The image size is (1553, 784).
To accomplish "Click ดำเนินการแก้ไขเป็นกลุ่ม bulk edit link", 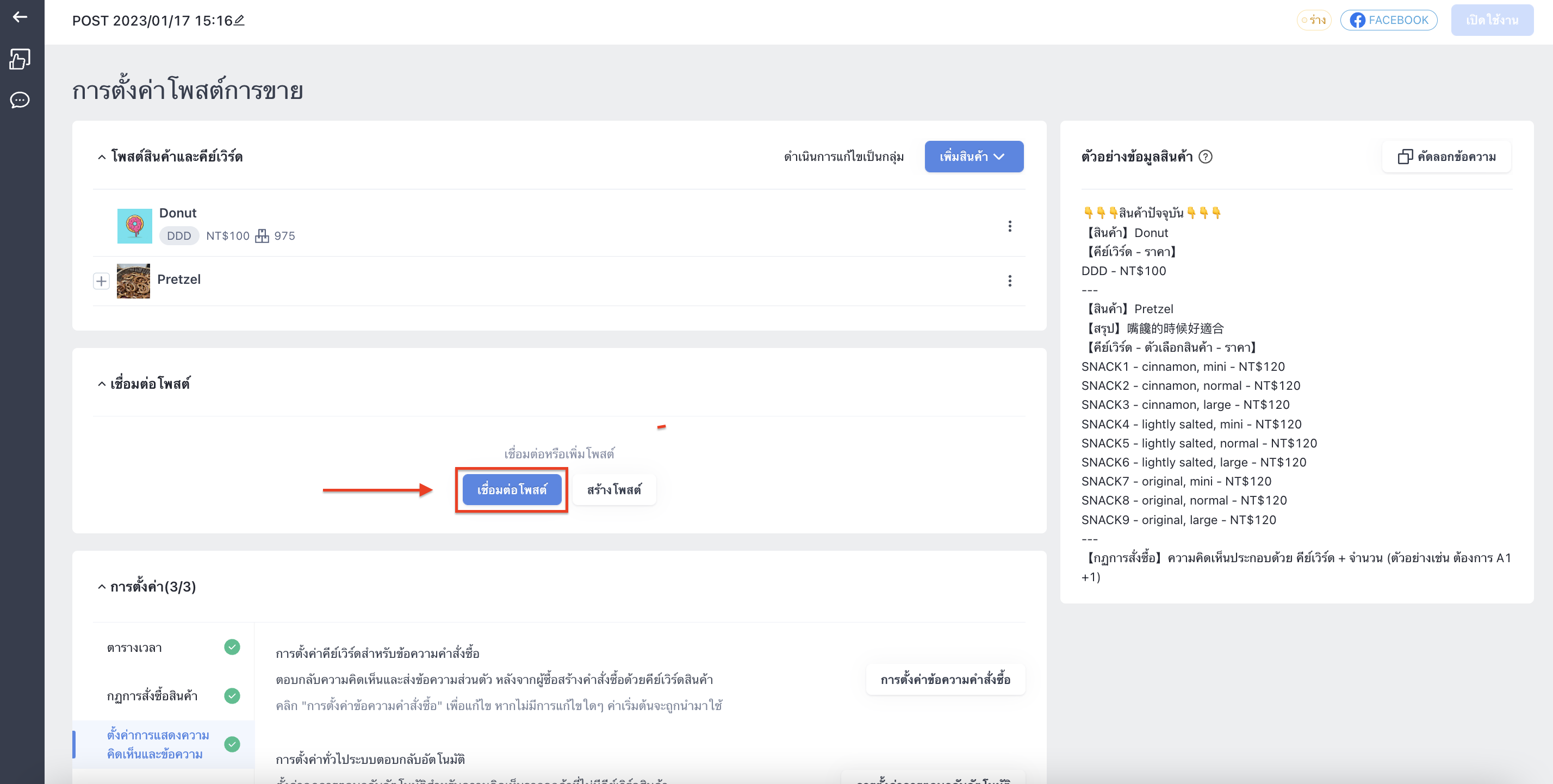I will (843, 157).
